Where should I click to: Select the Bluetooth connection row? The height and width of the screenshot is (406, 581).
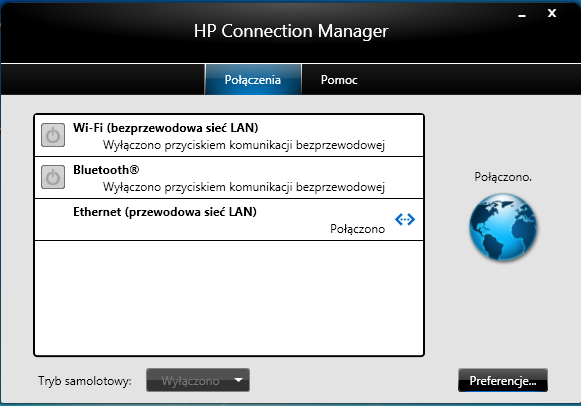(229, 177)
